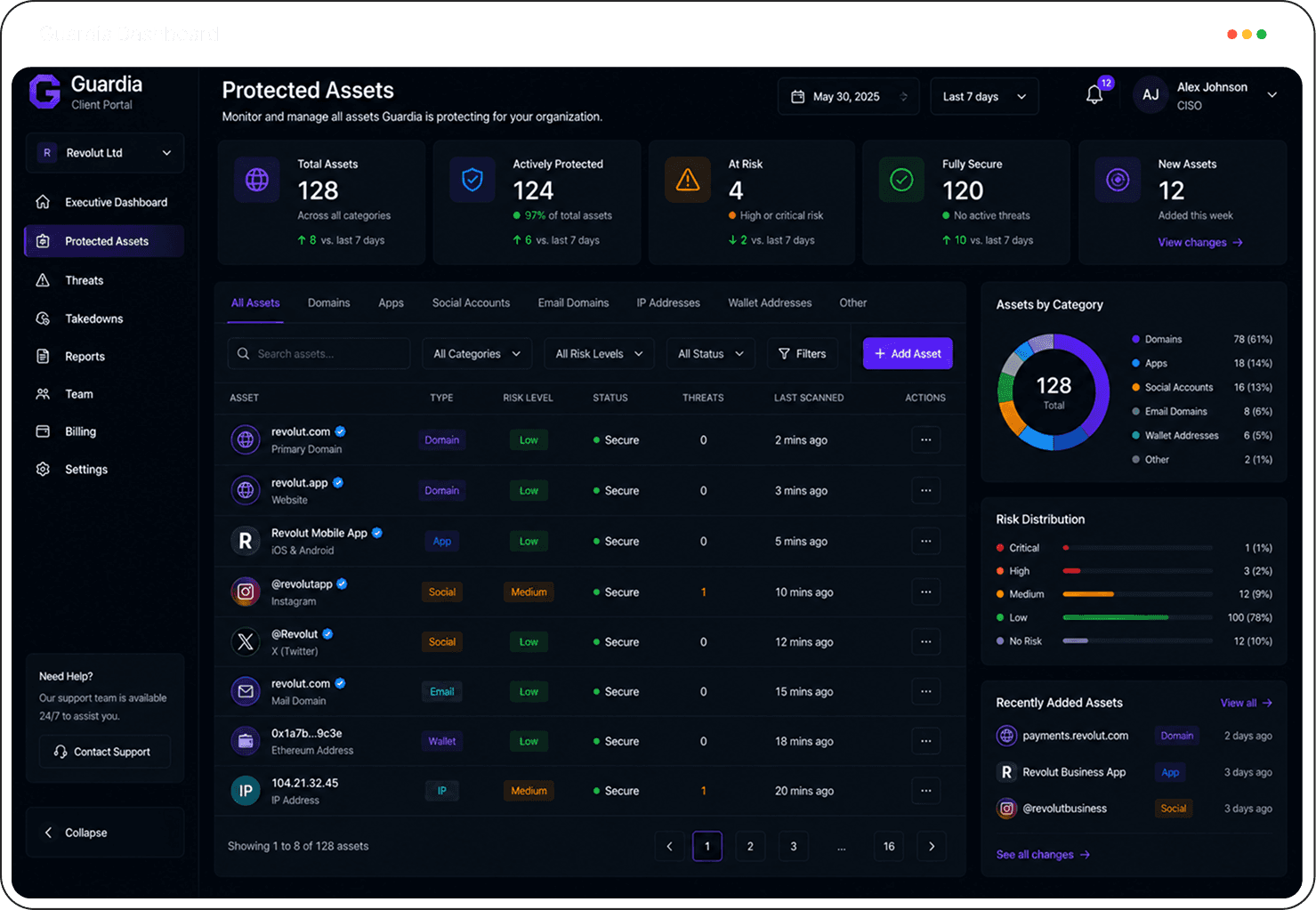Image resolution: width=1316 pixels, height=910 pixels.
Task: Click the Medium risk distribution bar
Action: pos(1137,594)
